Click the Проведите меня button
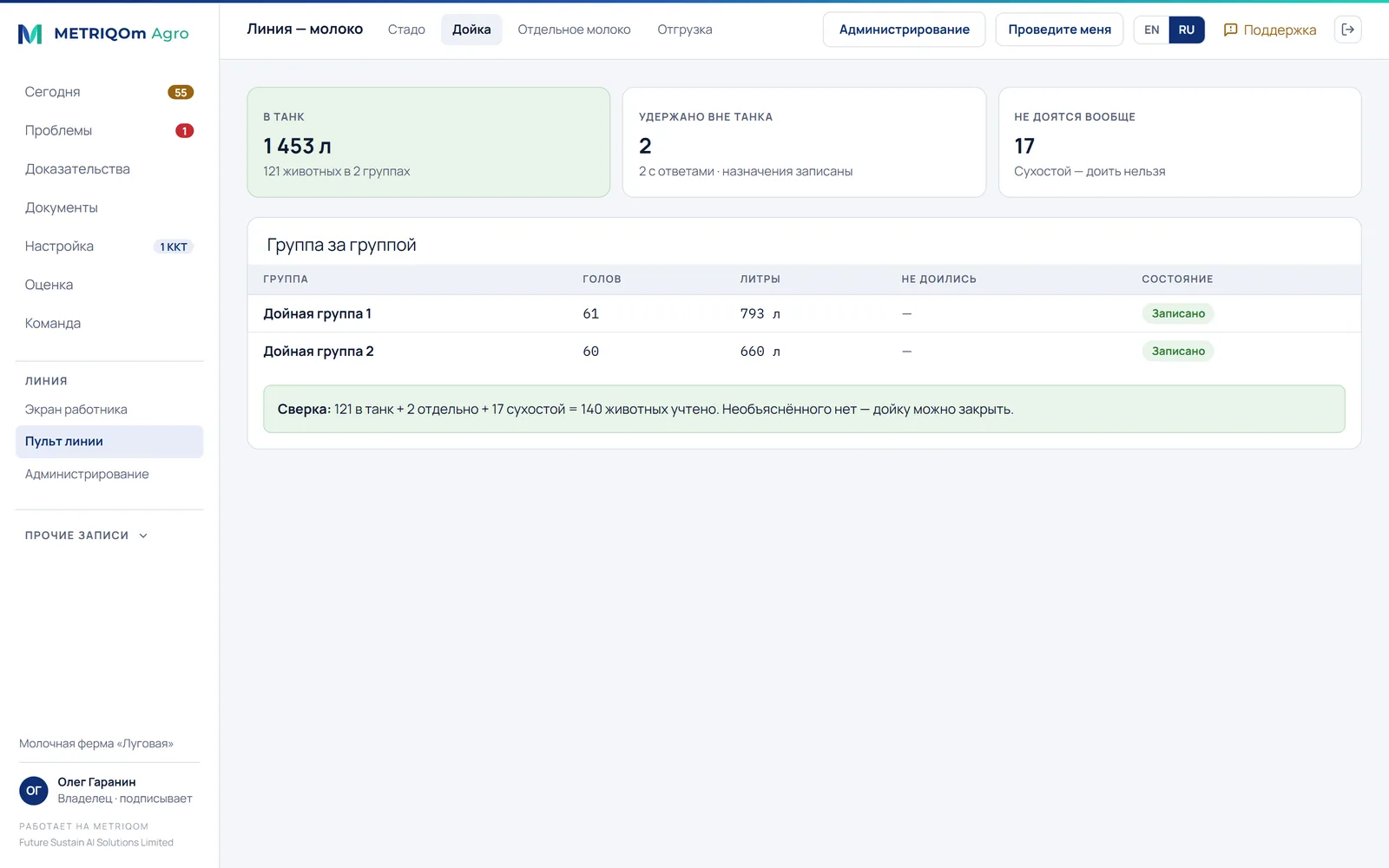The width and height of the screenshot is (1389, 868). (1059, 30)
